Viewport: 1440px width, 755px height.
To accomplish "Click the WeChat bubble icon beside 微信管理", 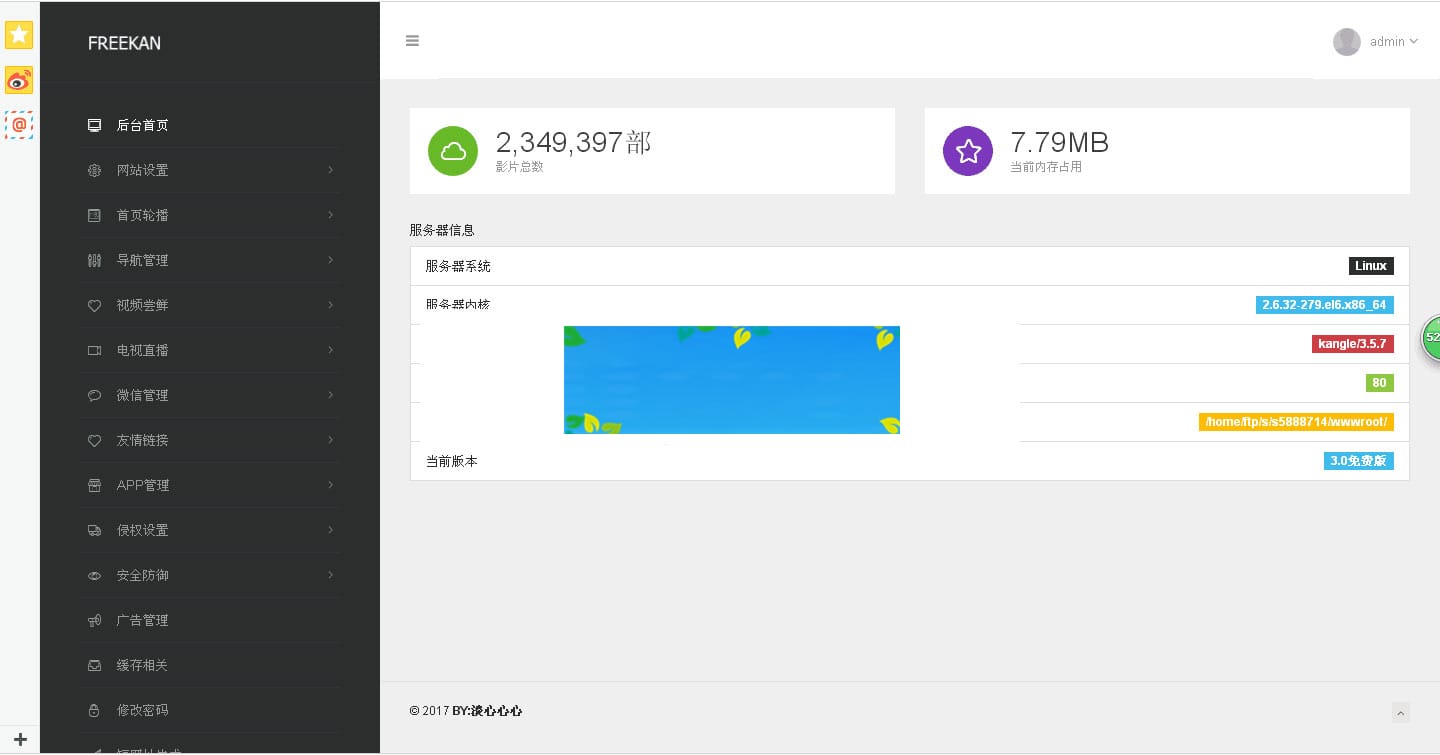I will [x=94, y=395].
